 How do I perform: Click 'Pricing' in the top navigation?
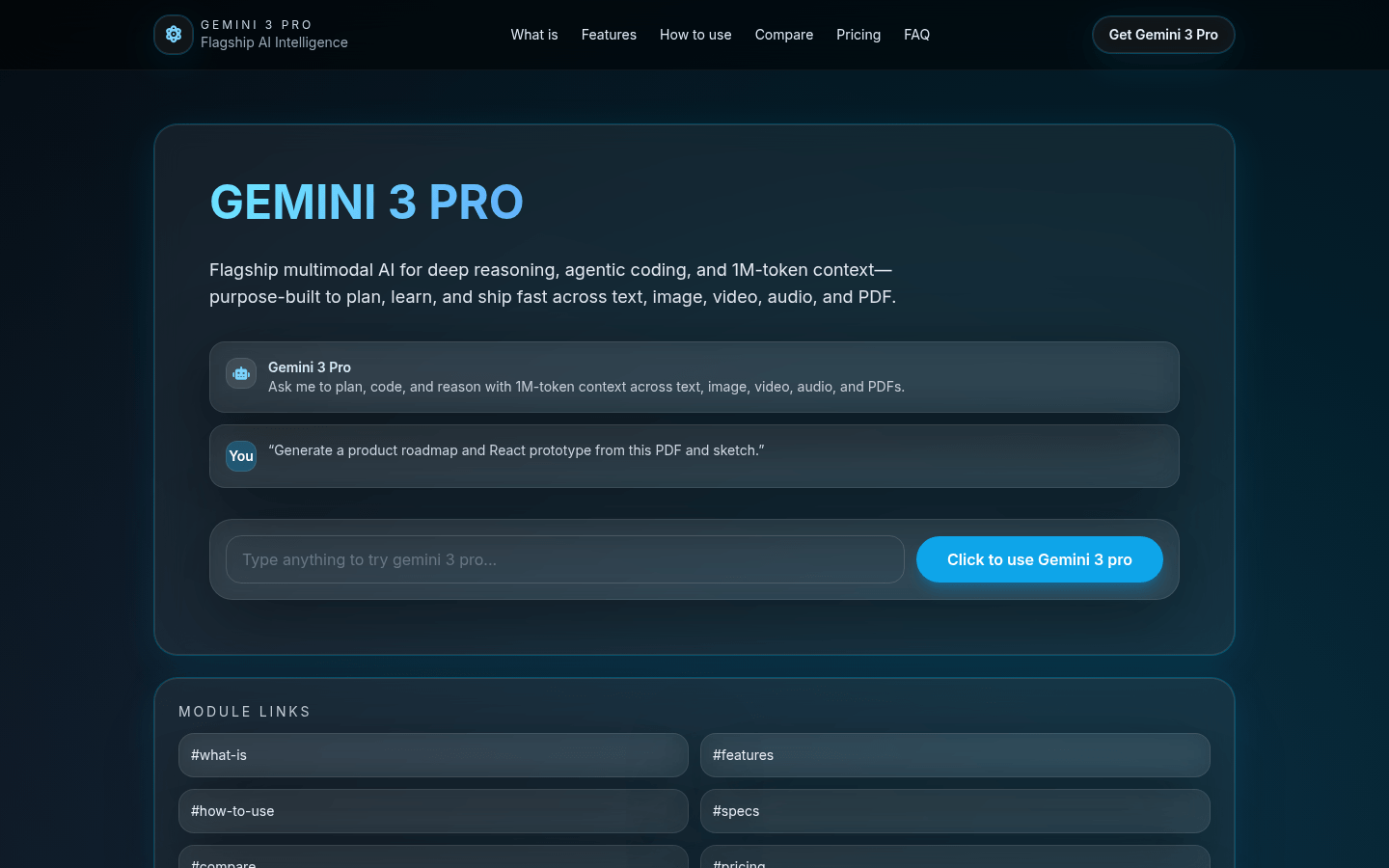858,35
